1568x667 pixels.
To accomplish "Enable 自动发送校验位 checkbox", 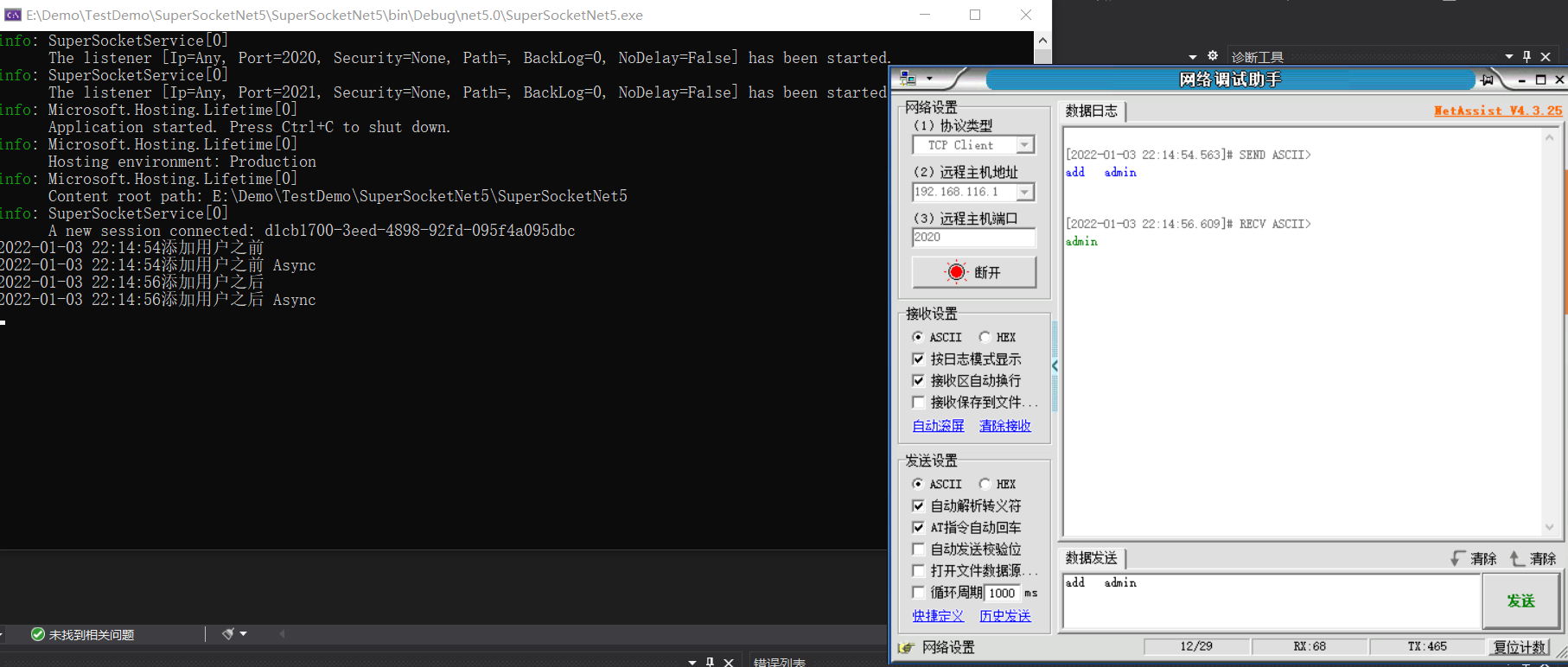I will pos(918,549).
